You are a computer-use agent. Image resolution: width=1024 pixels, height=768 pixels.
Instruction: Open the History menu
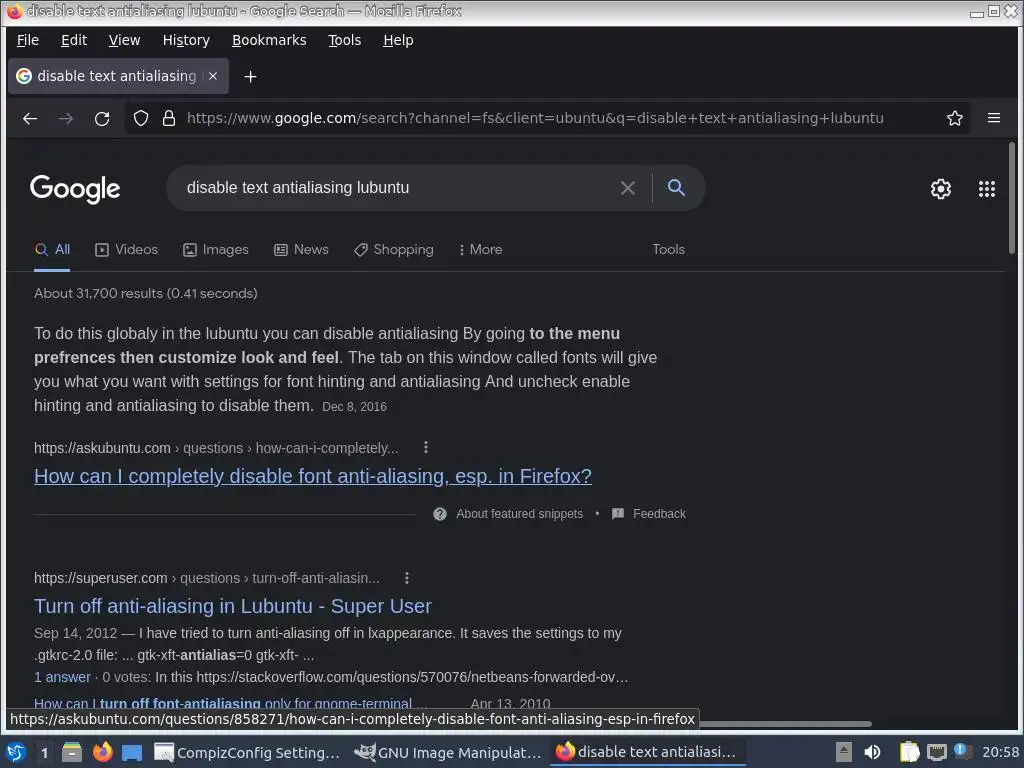[x=186, y=40]
